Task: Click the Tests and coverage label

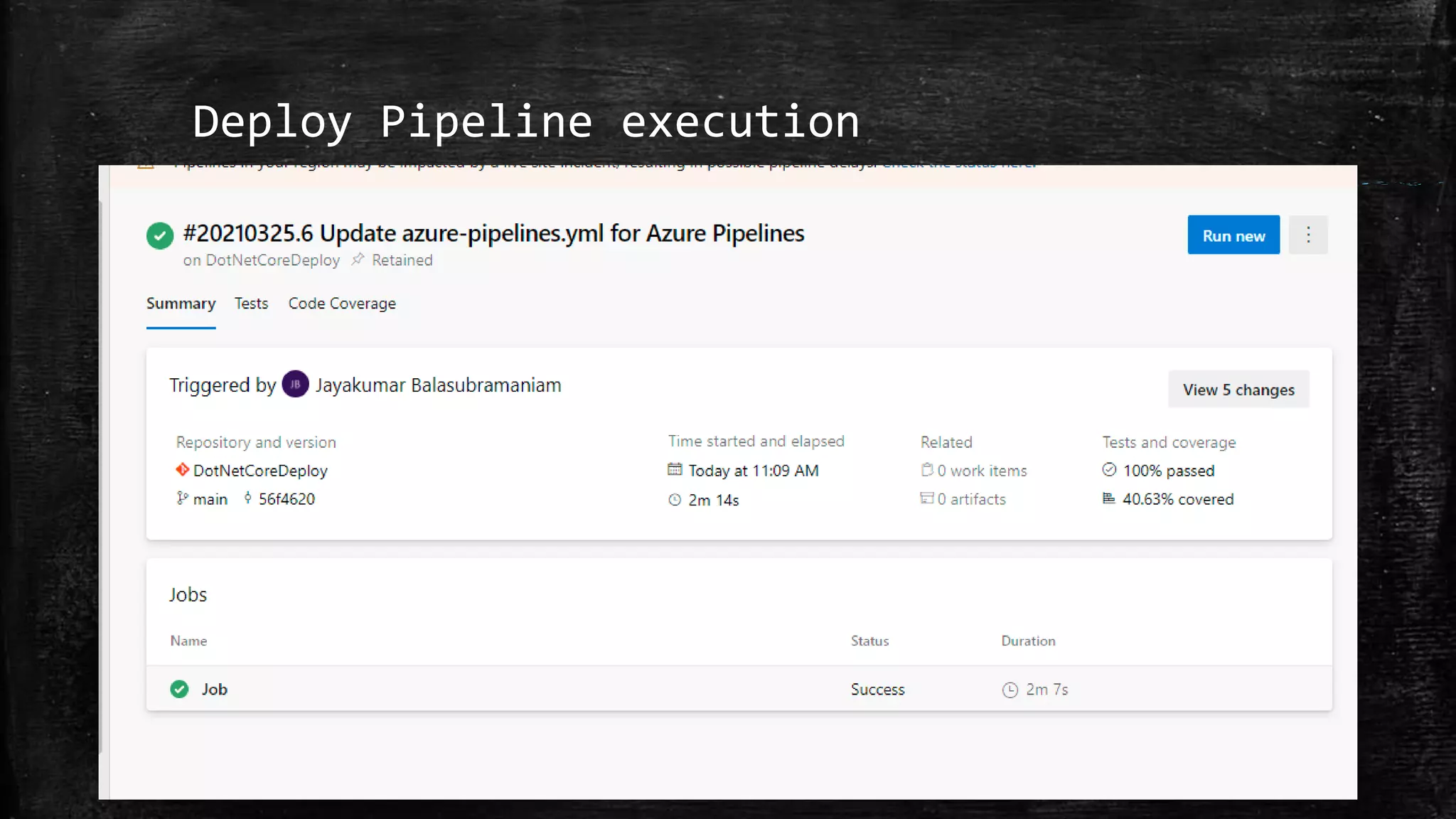Action: click(x=1169, y=442)
